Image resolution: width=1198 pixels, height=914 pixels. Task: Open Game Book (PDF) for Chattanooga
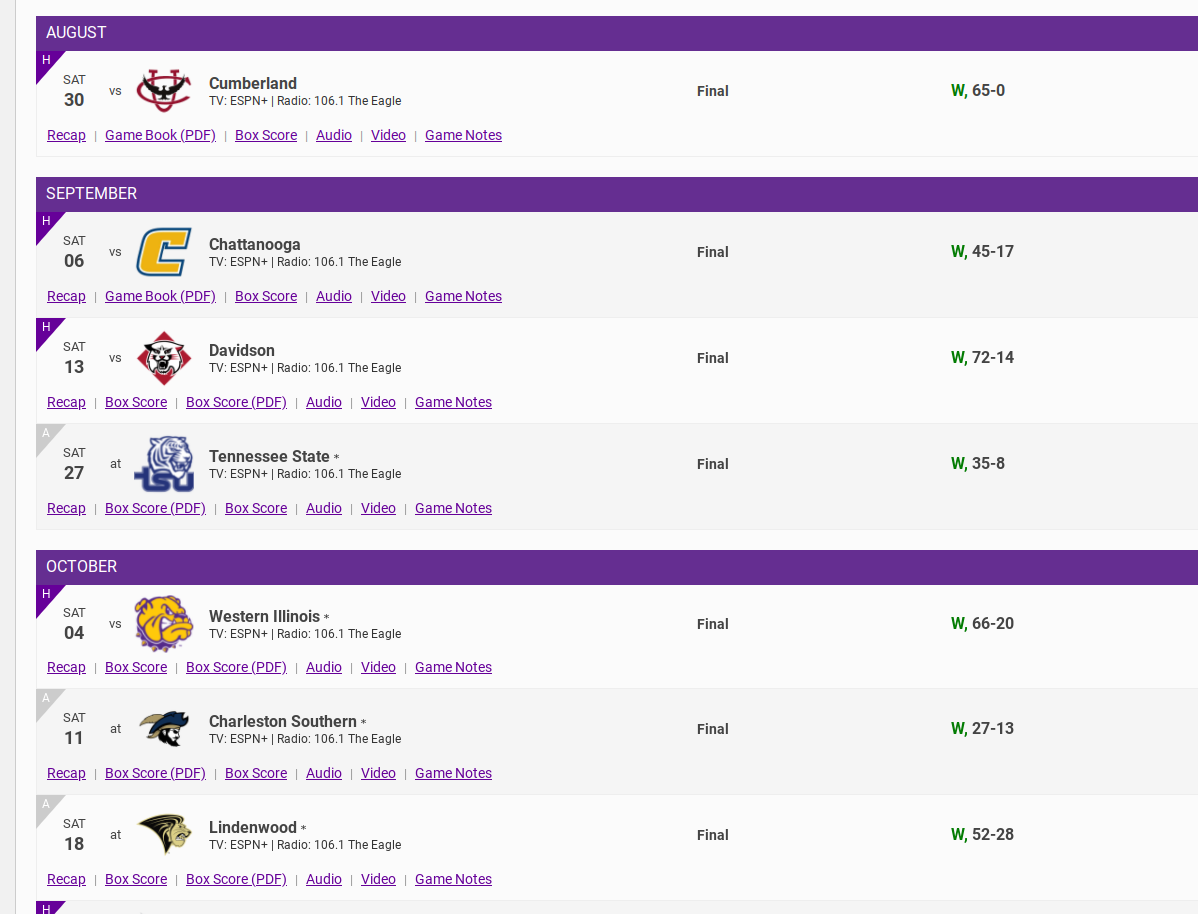(160, 296)
